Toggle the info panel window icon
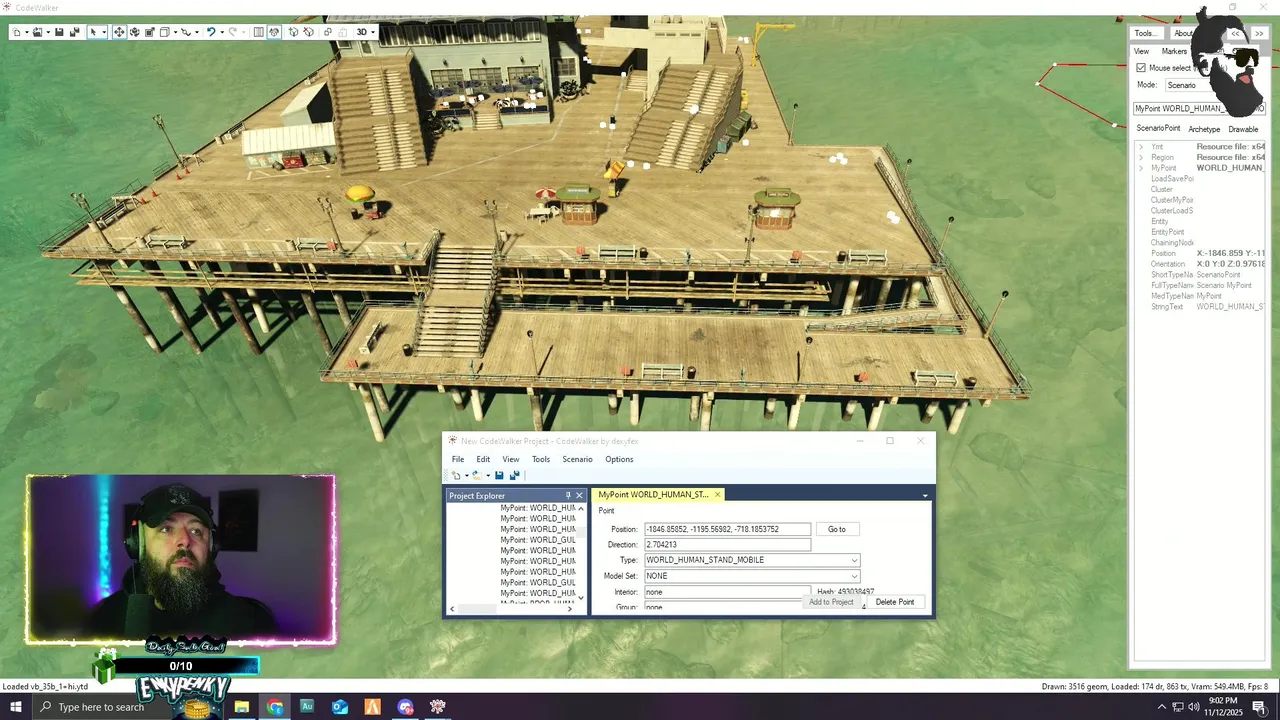This screenshot has width=1280, height=720. [x=258, y=32]
